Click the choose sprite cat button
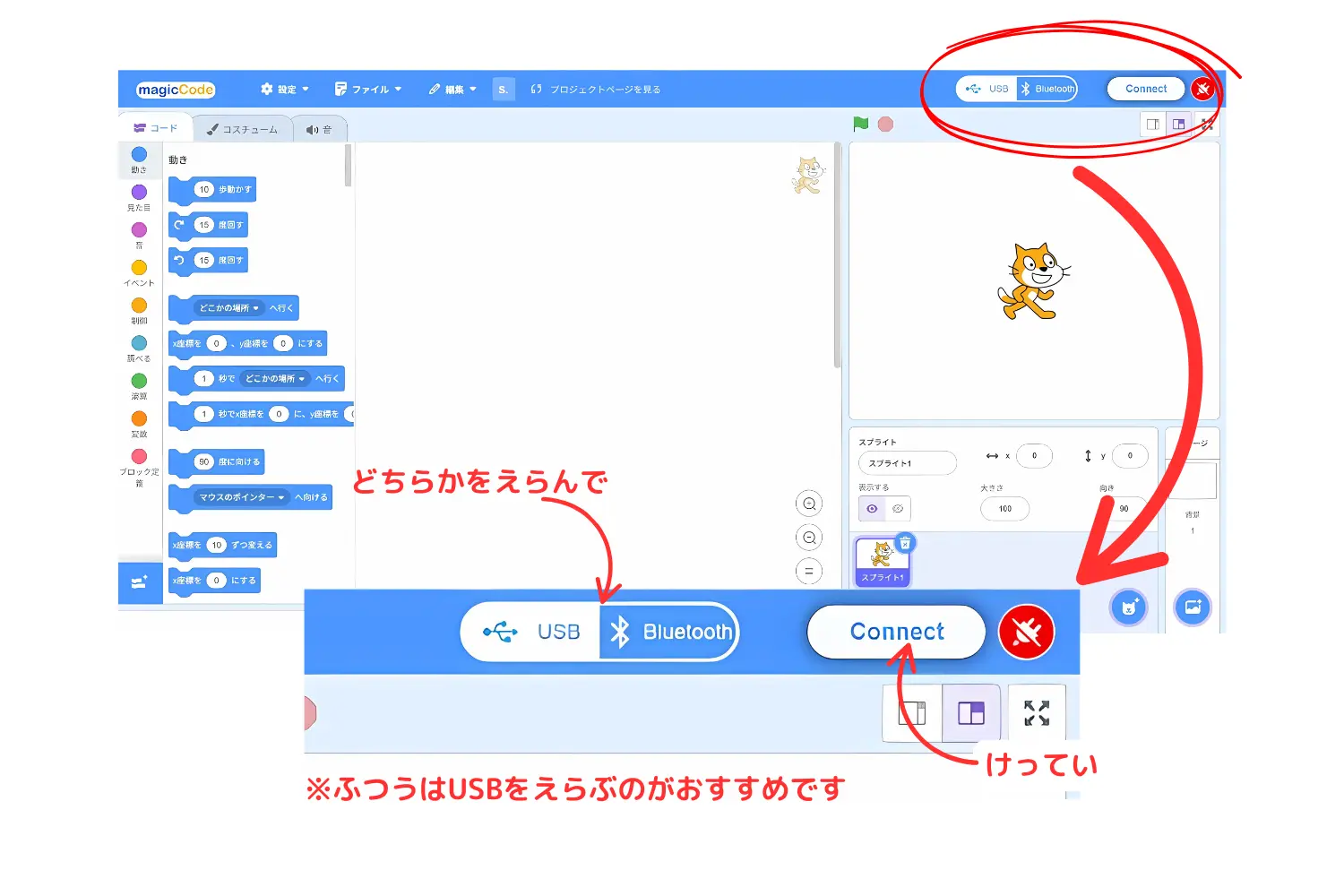The height and width of the screenshot is (896, 1344). [1129, 607]
